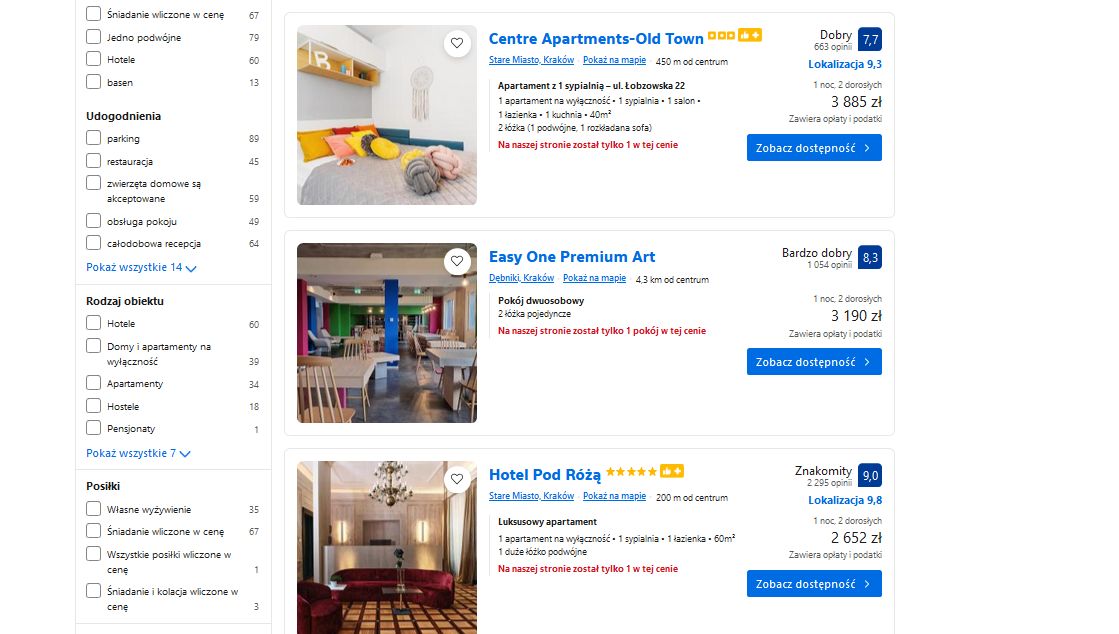The height and width of the screenshot is (634, 1119).
Task: Check the Hostele property type filter
Action: pyautogui.click(x=94, y=406)
